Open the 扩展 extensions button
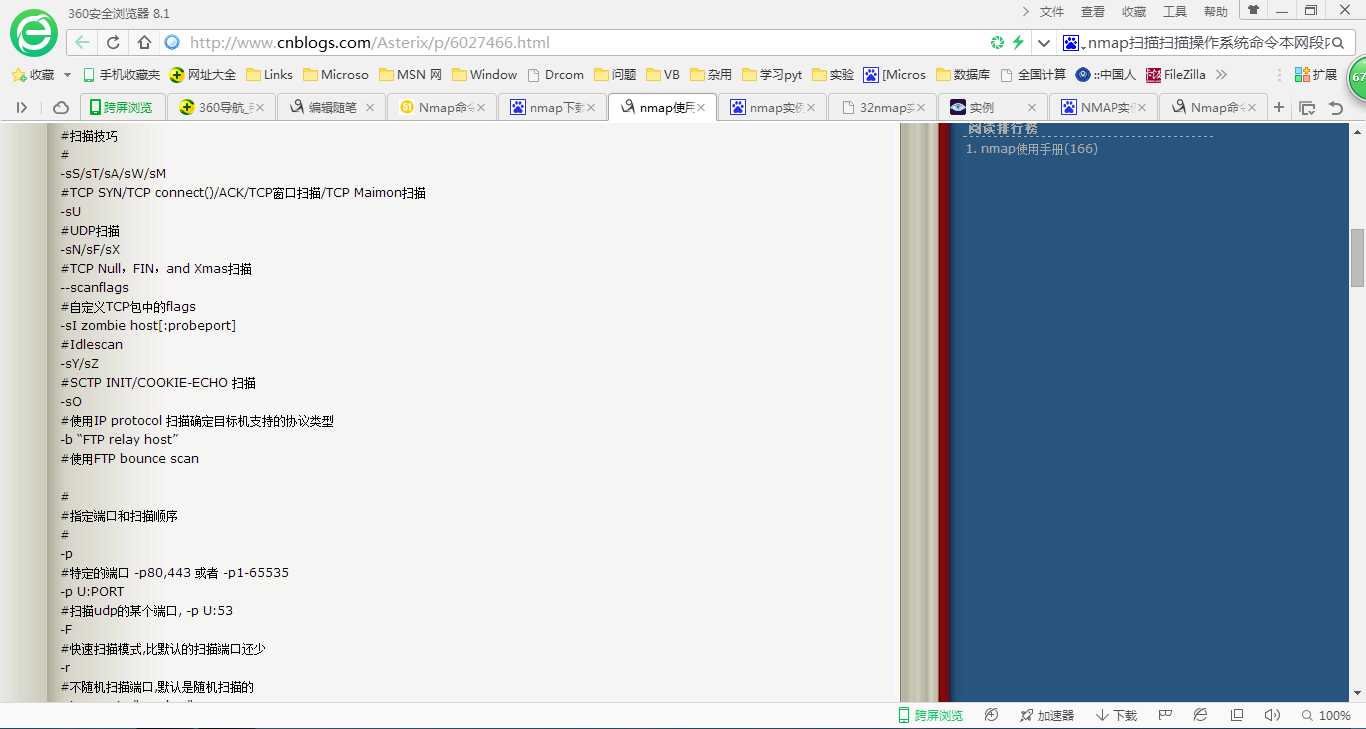The height and width of the screenshot is (729, 1366). click(1316, 75)
